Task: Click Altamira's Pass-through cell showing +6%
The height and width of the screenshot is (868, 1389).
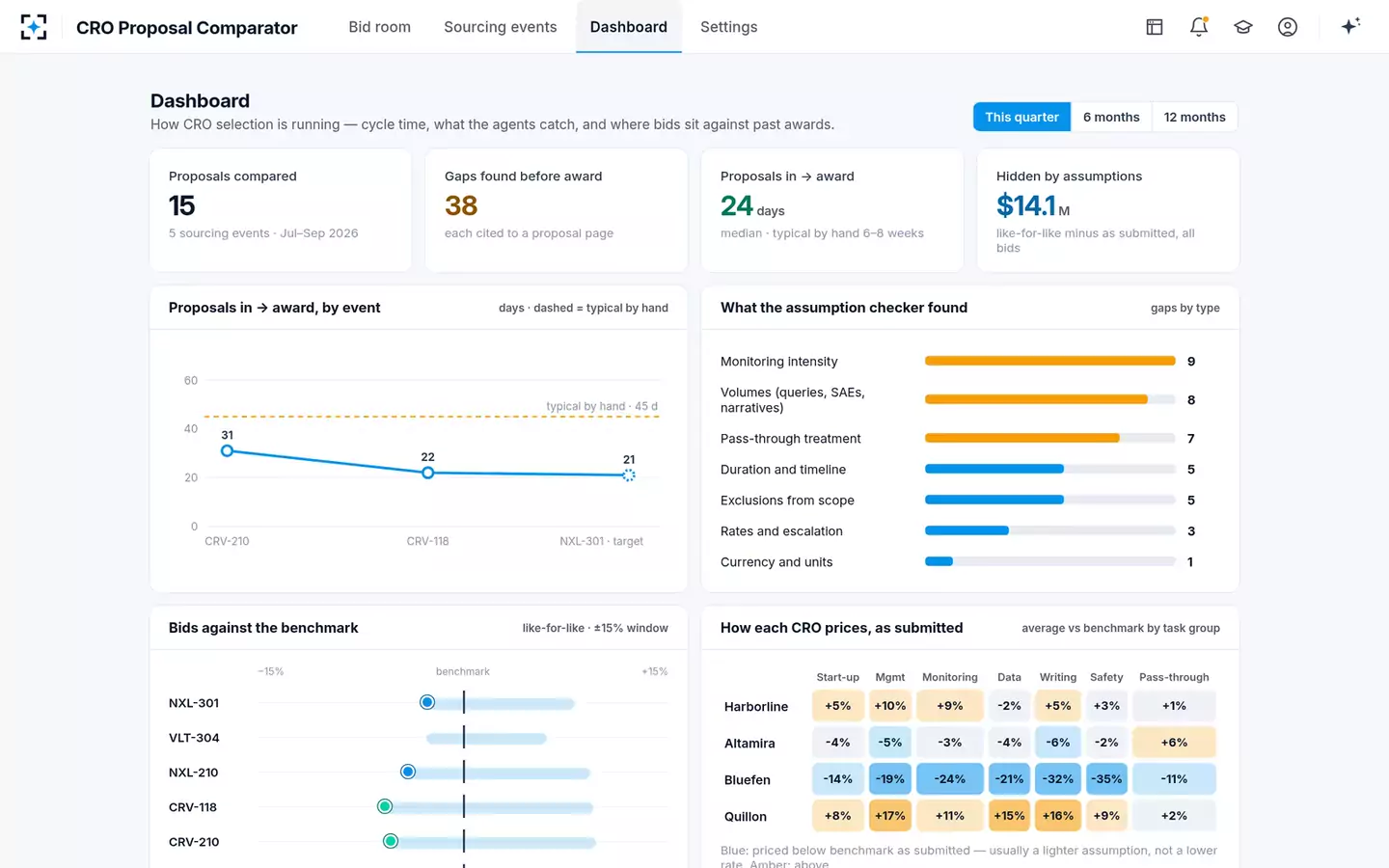Action: click(x=1174, y=743)
